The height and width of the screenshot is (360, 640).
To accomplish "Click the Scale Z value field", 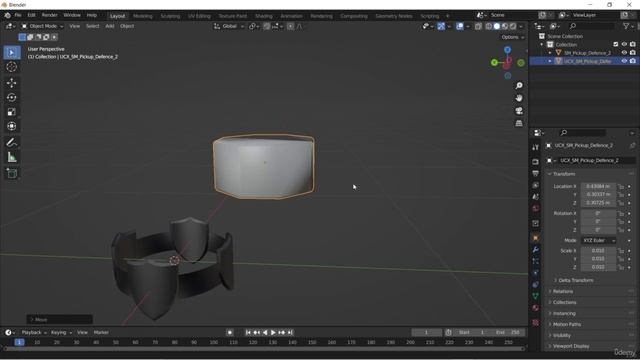I will point(598,267).
